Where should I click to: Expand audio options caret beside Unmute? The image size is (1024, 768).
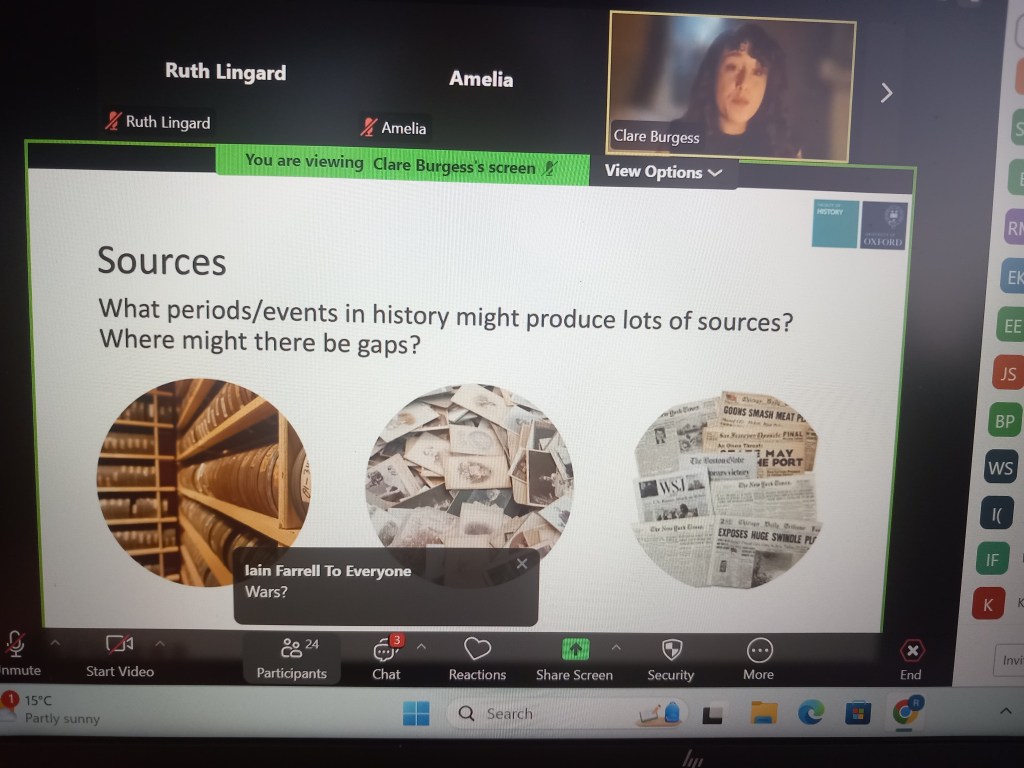(x=55, y=641)
